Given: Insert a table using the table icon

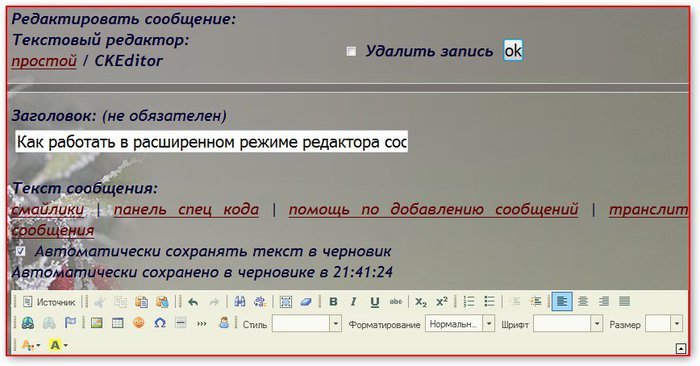Looking at the screenshot, I should coord(118,323).
